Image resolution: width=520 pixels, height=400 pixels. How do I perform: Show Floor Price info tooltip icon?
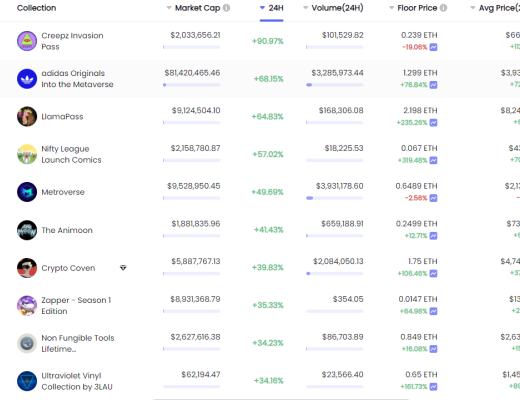click(x=443, y=8)
